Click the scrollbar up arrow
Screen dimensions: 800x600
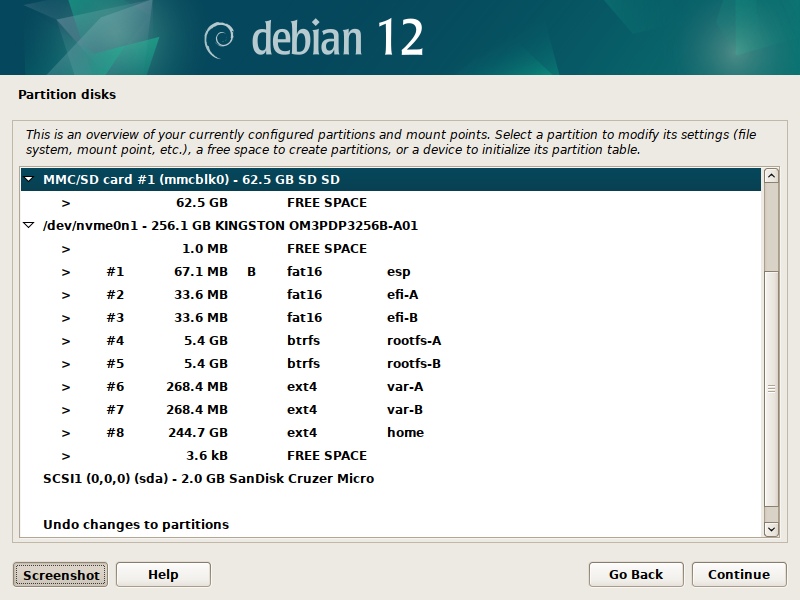tap(771, 176)
